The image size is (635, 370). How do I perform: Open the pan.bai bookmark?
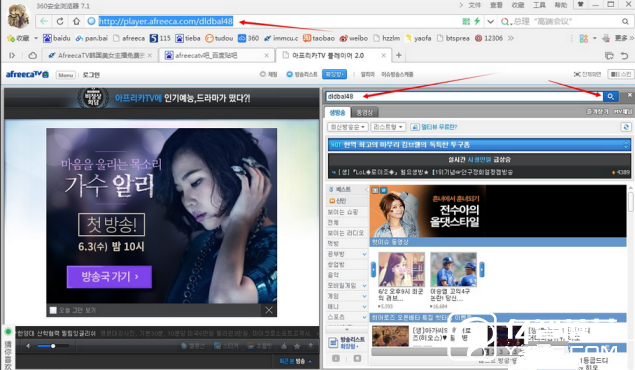click(x=92, y=38)
